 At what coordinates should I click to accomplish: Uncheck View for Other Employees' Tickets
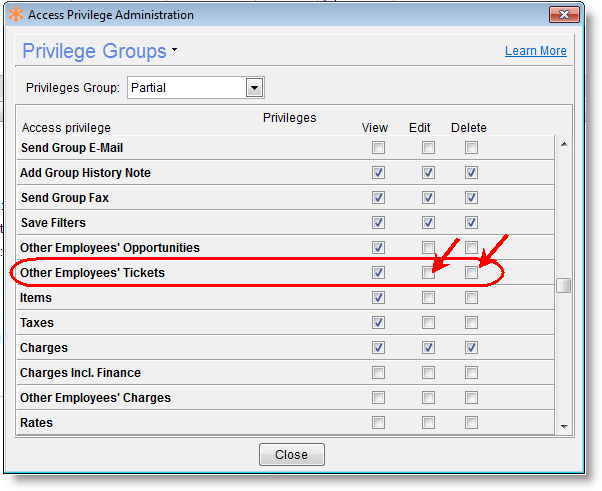point(378,273)
